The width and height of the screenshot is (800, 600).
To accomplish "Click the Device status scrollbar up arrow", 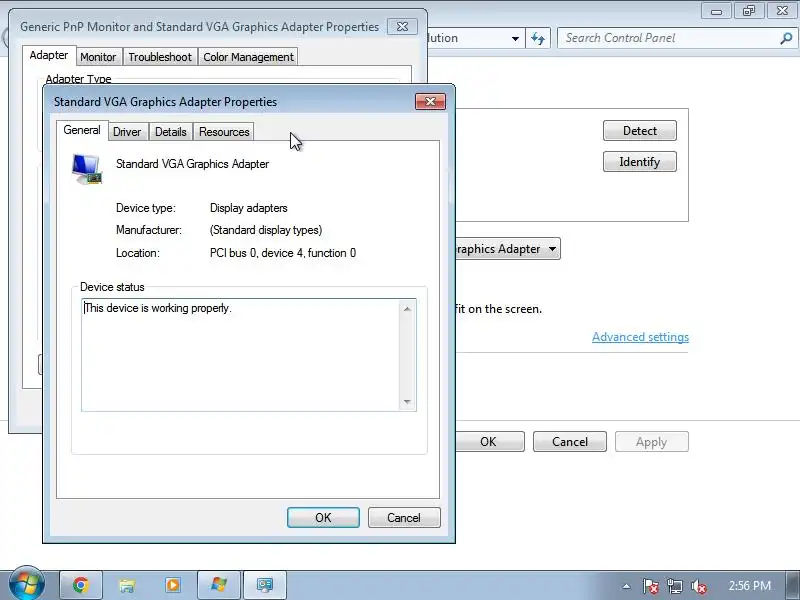I will tap(407, 309).
